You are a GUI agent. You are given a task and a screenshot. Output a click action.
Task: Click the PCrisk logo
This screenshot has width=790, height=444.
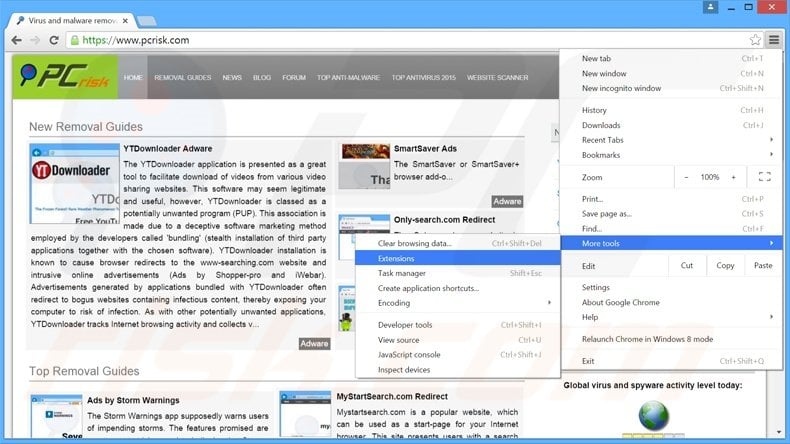(65, 77)
